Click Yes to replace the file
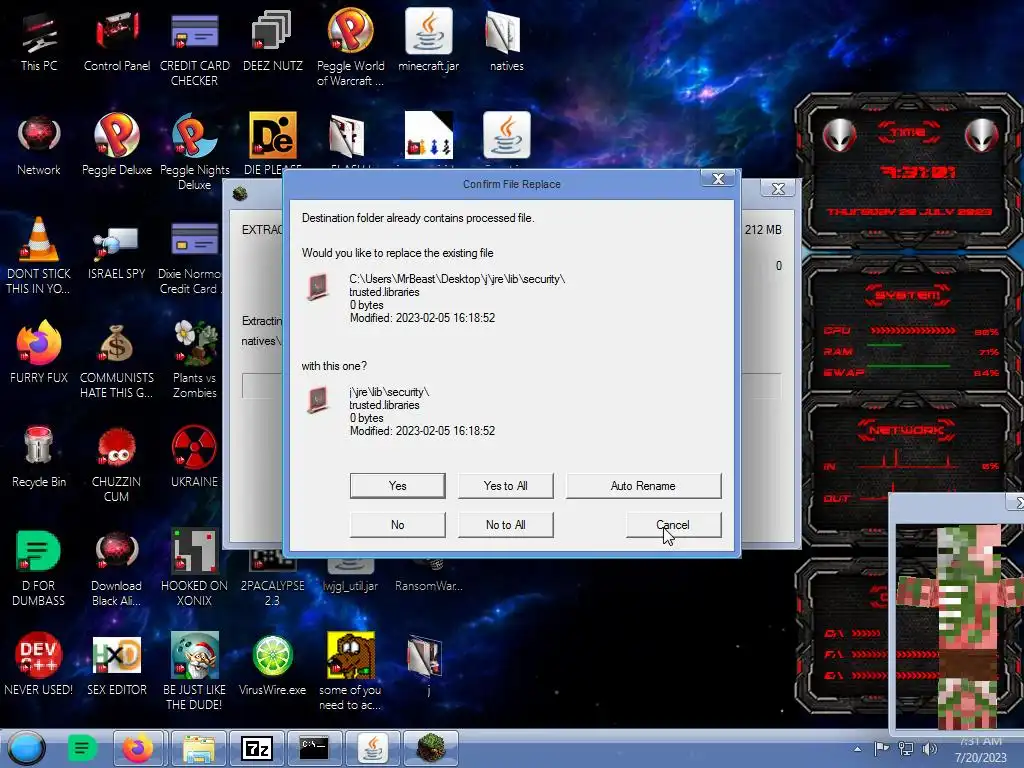Viewport: 1024px width, 768px height. [x=397, y=486]
